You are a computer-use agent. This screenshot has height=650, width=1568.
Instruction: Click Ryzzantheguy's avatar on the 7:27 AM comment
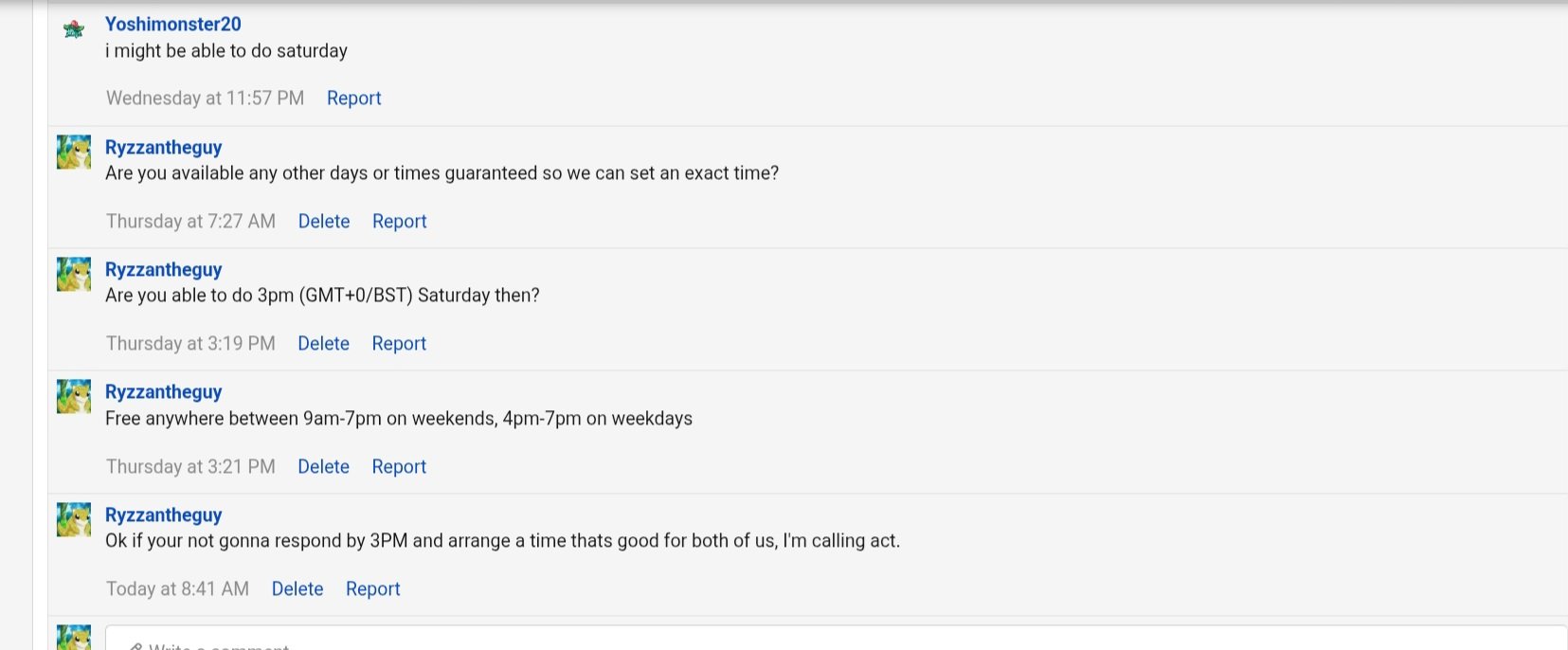(74, 152)
